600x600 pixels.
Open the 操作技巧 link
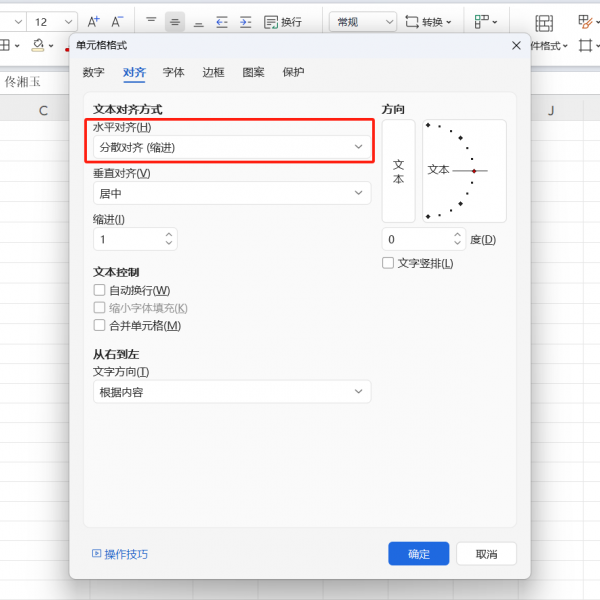point(126,554)
